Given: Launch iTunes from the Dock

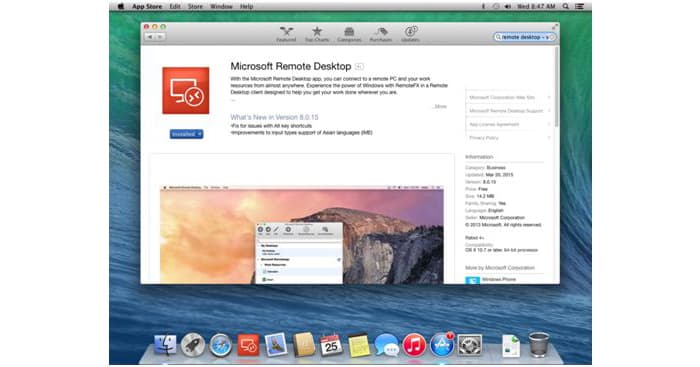Looking at the screenshot, I should pos(414,346).
